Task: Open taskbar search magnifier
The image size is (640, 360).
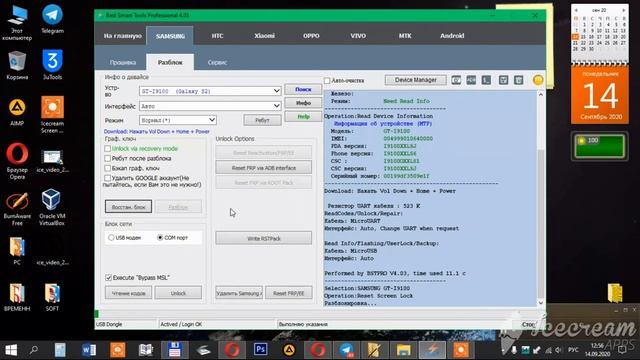Action: 34,350
